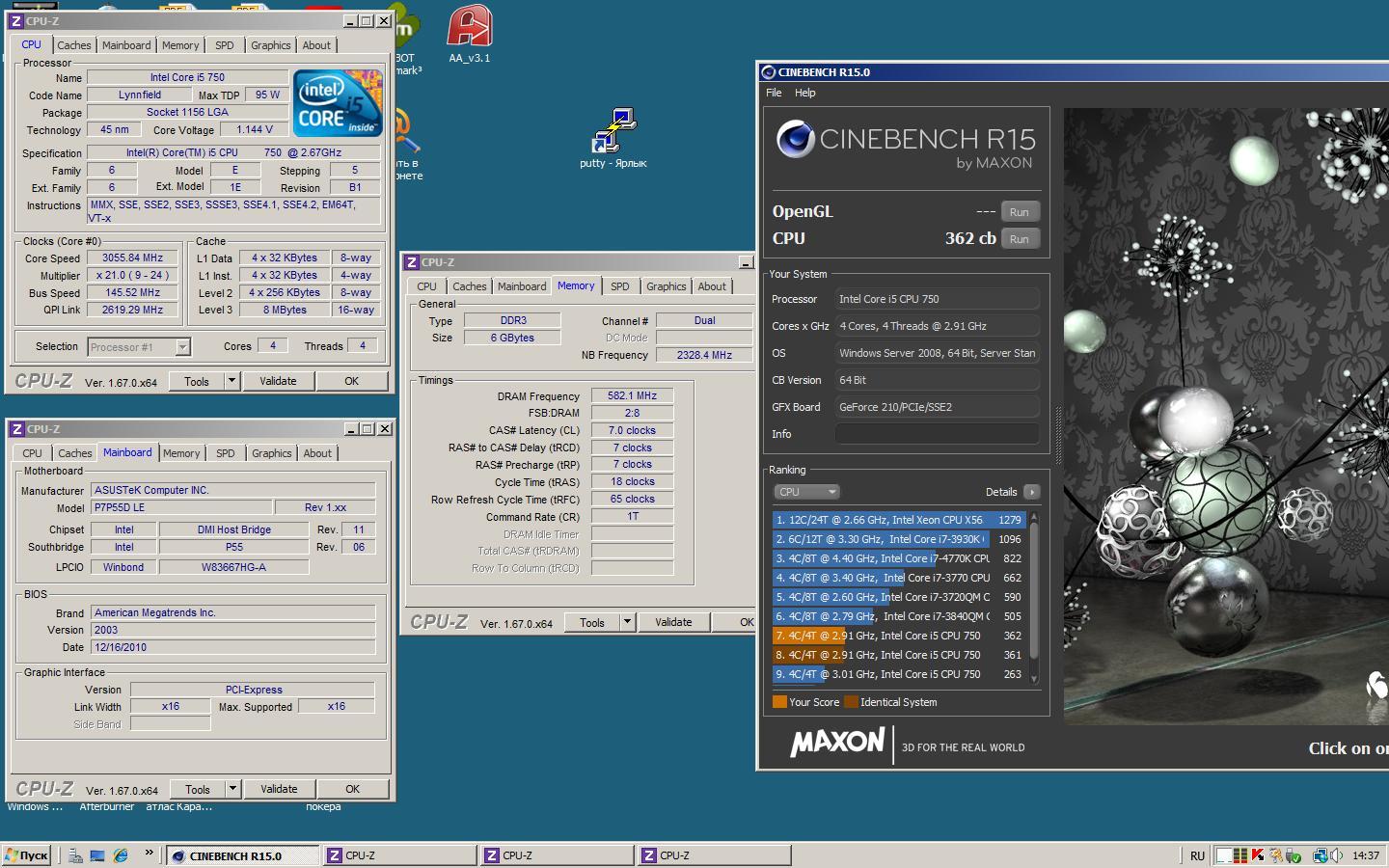
Task: Open Cinebench File menu
Action: pos(774,93)
